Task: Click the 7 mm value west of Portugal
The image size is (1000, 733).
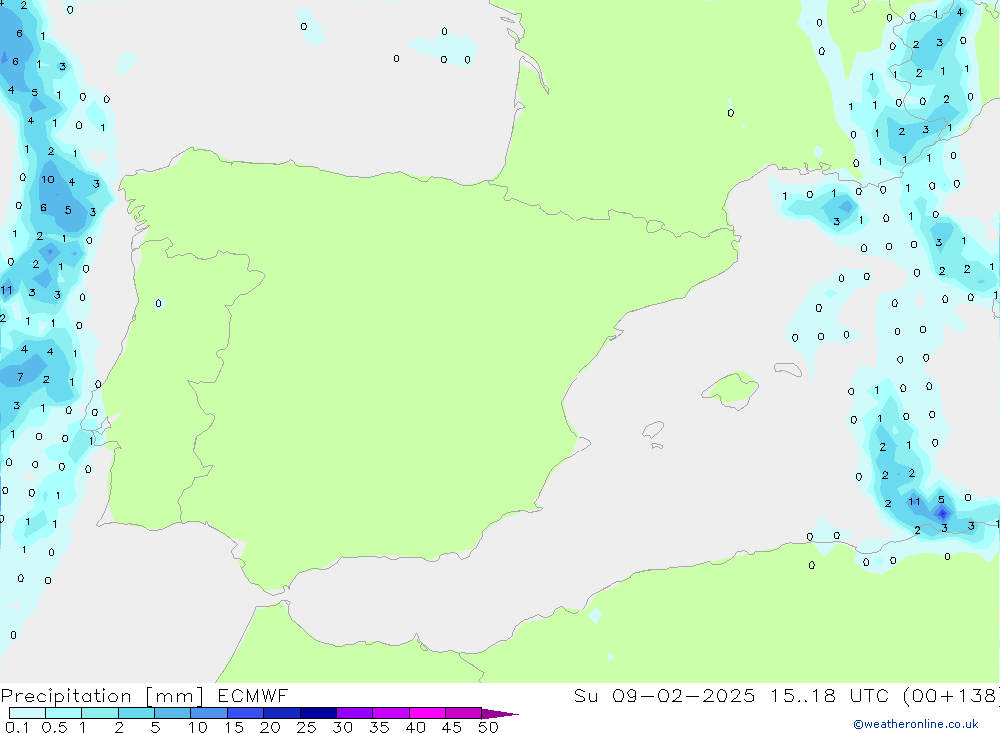Action: [20, 377]
